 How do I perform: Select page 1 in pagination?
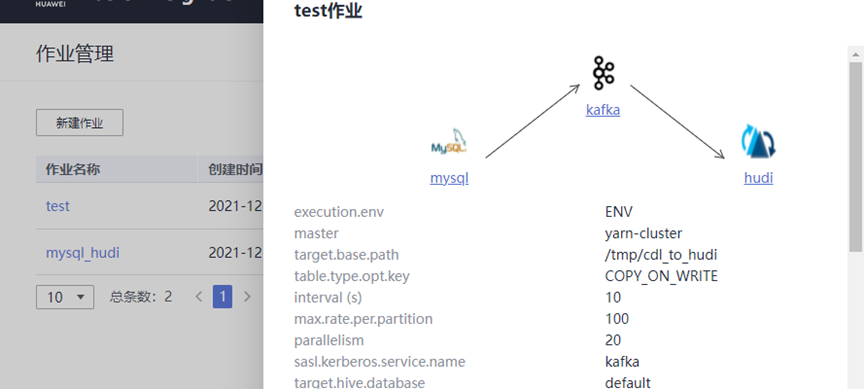click(x=222, y=297)
